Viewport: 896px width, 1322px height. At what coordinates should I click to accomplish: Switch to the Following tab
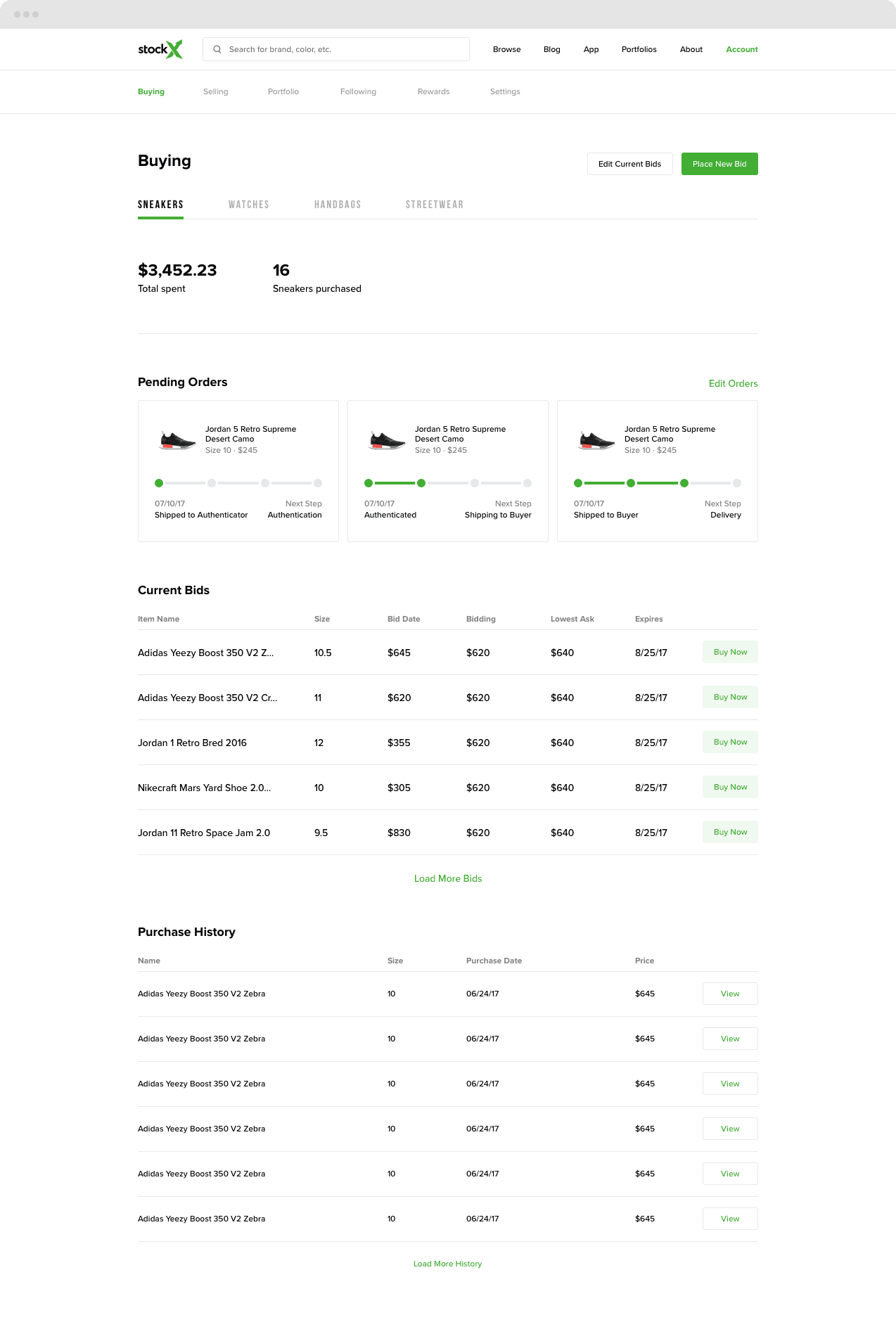(359, 91)
